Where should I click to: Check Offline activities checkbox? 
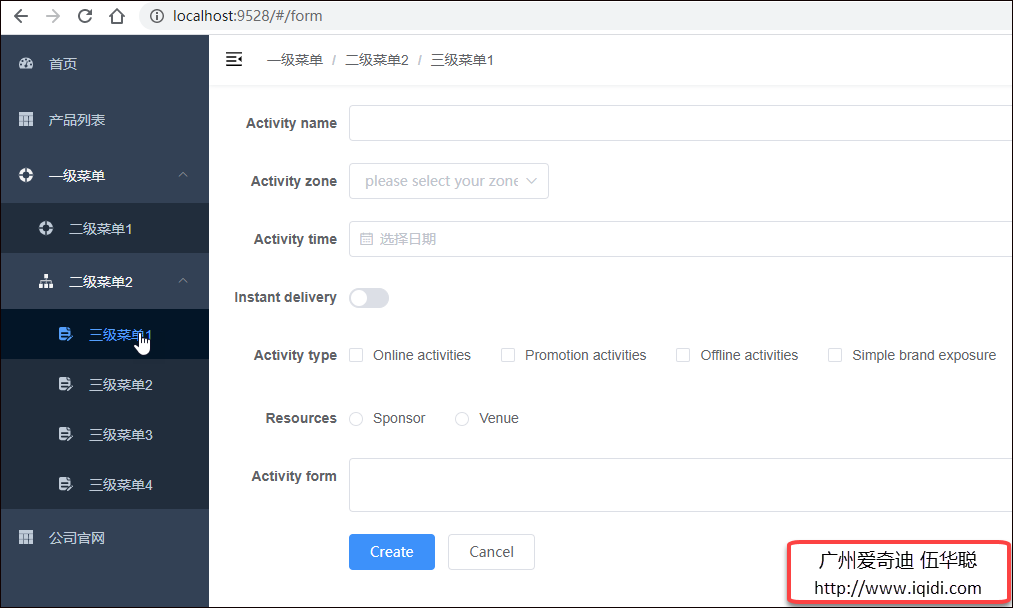[683, 355]
